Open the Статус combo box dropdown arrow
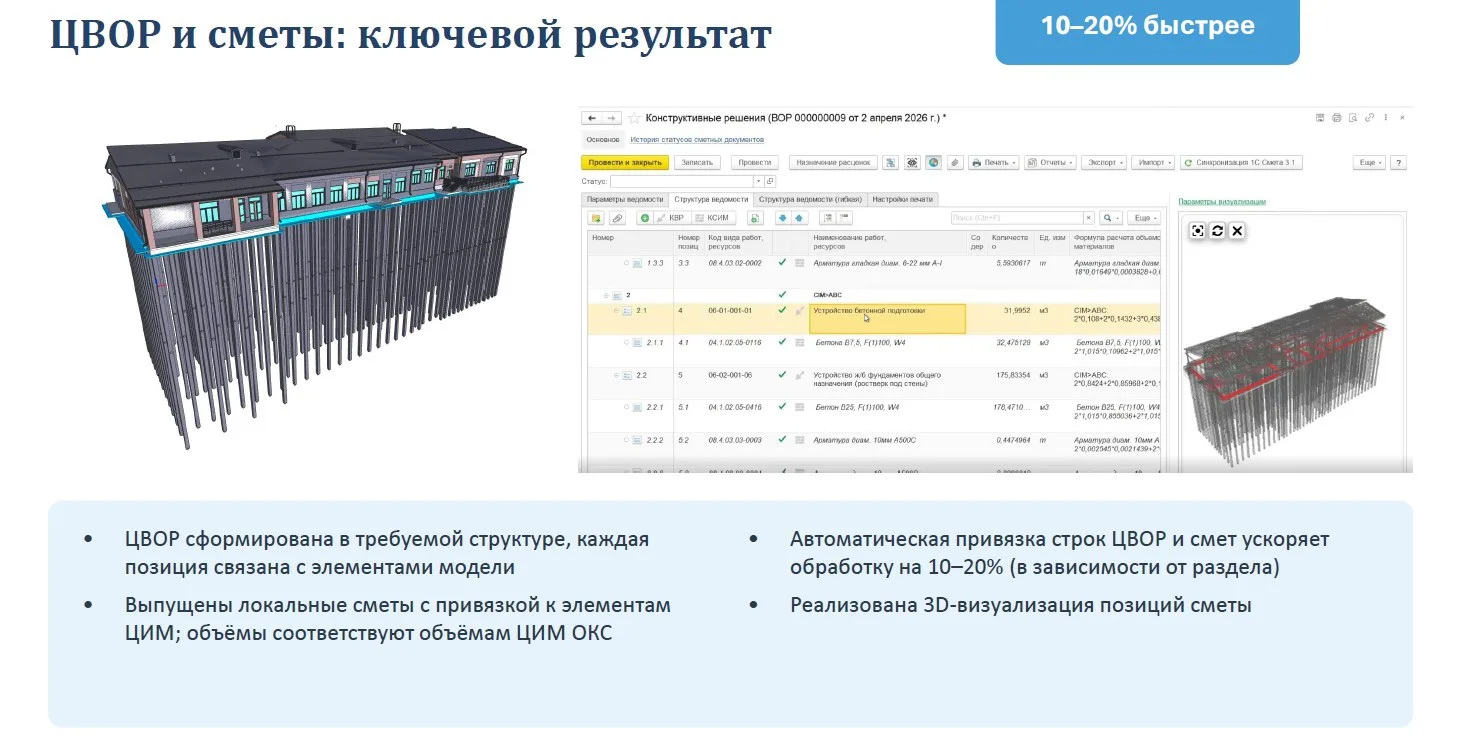The height and width of the screenshot is (746, 1463). pos(758,181)
